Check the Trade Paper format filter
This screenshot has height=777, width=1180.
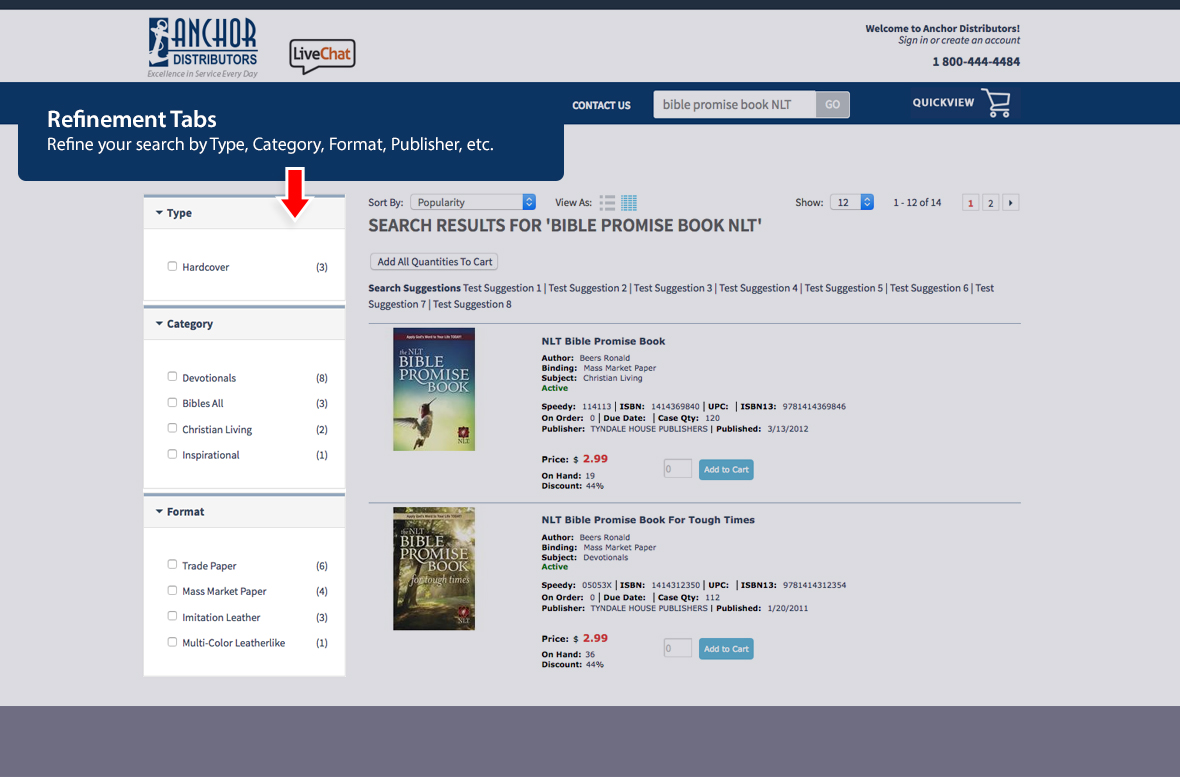pyautogui.click(x=172, y=564)
